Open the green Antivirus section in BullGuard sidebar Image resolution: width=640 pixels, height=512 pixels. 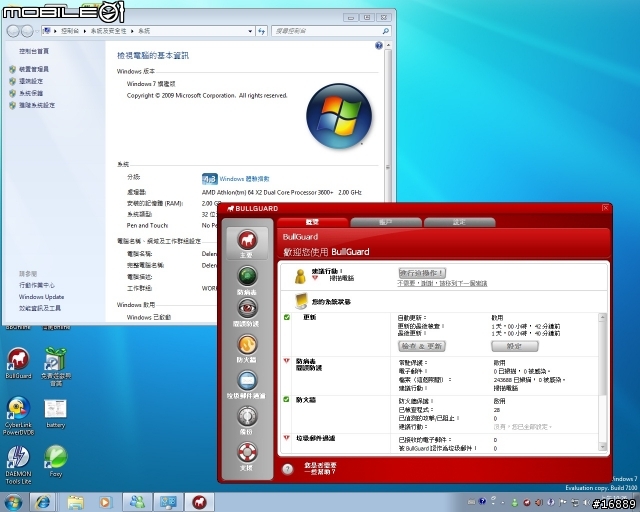247,276
